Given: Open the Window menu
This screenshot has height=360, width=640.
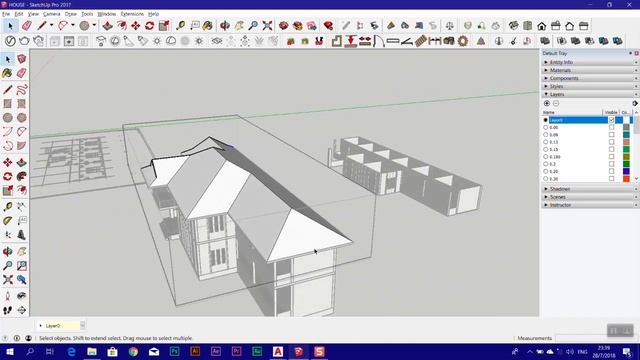Looking at the screenshot, I should coord(107,14).
